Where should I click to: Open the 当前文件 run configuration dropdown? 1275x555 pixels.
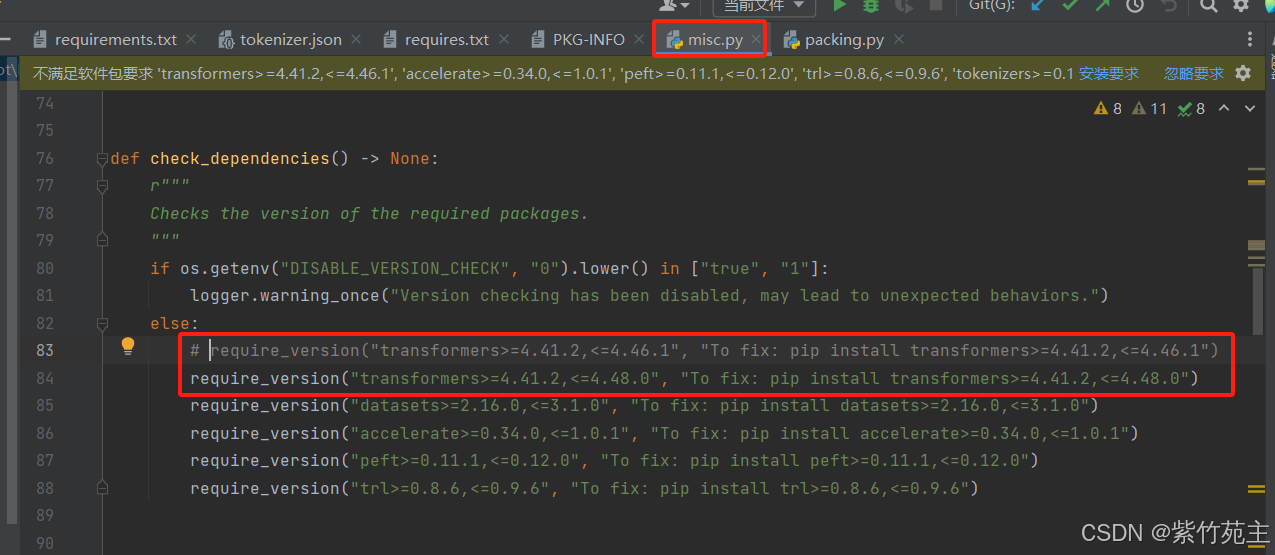[x=763, y=5]
